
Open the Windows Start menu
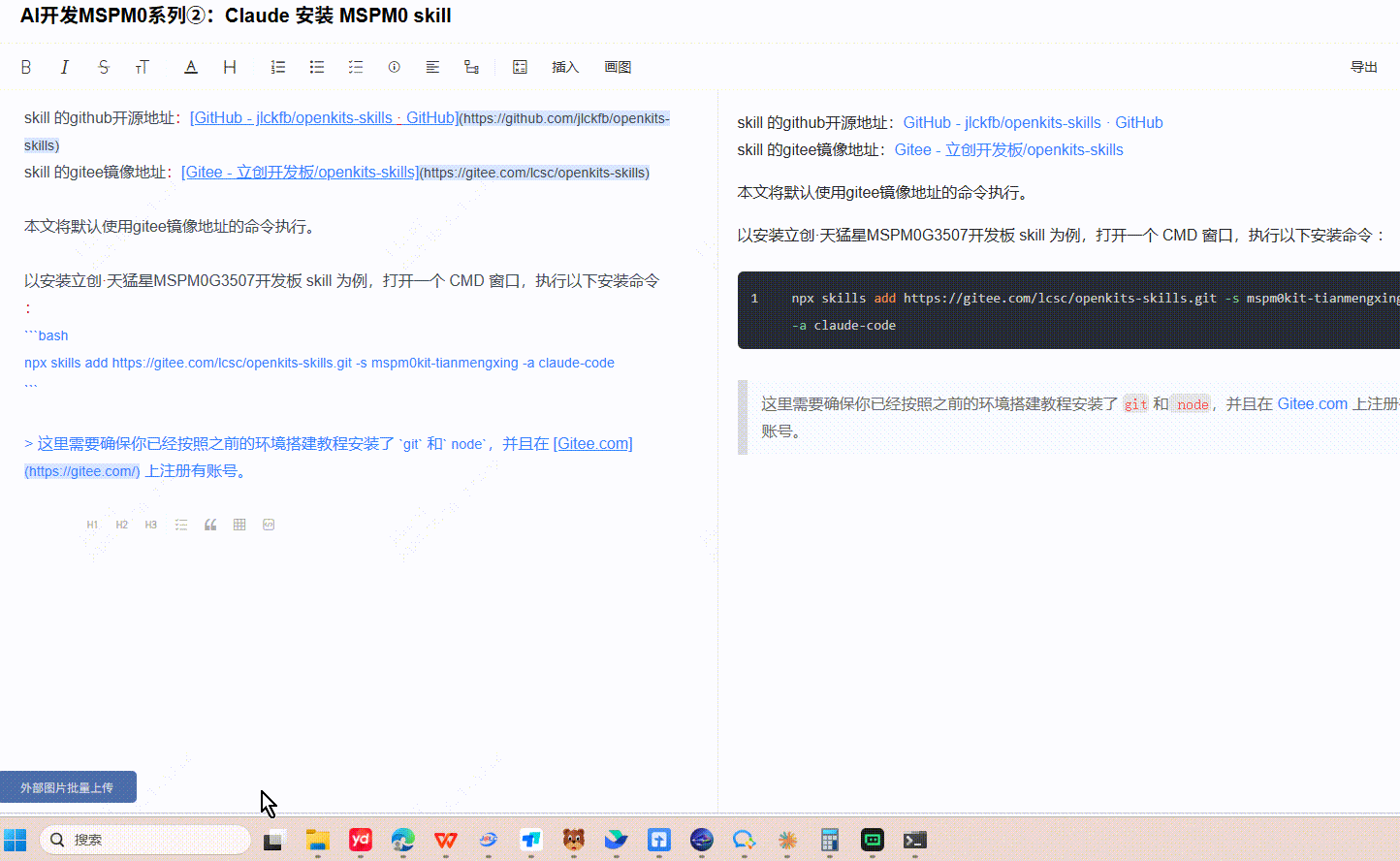pos(16,840)
